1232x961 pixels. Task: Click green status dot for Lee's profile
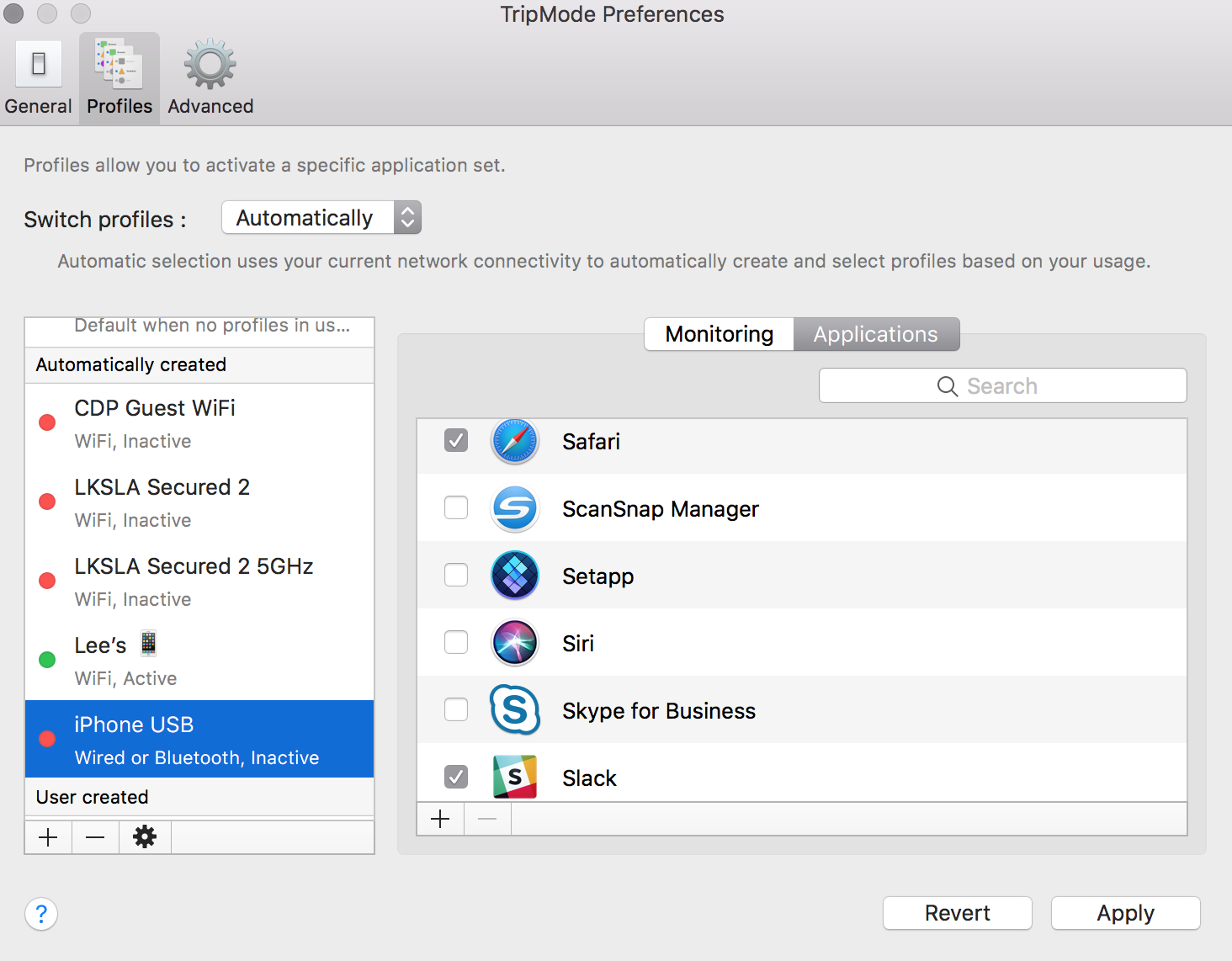point(47,660)
